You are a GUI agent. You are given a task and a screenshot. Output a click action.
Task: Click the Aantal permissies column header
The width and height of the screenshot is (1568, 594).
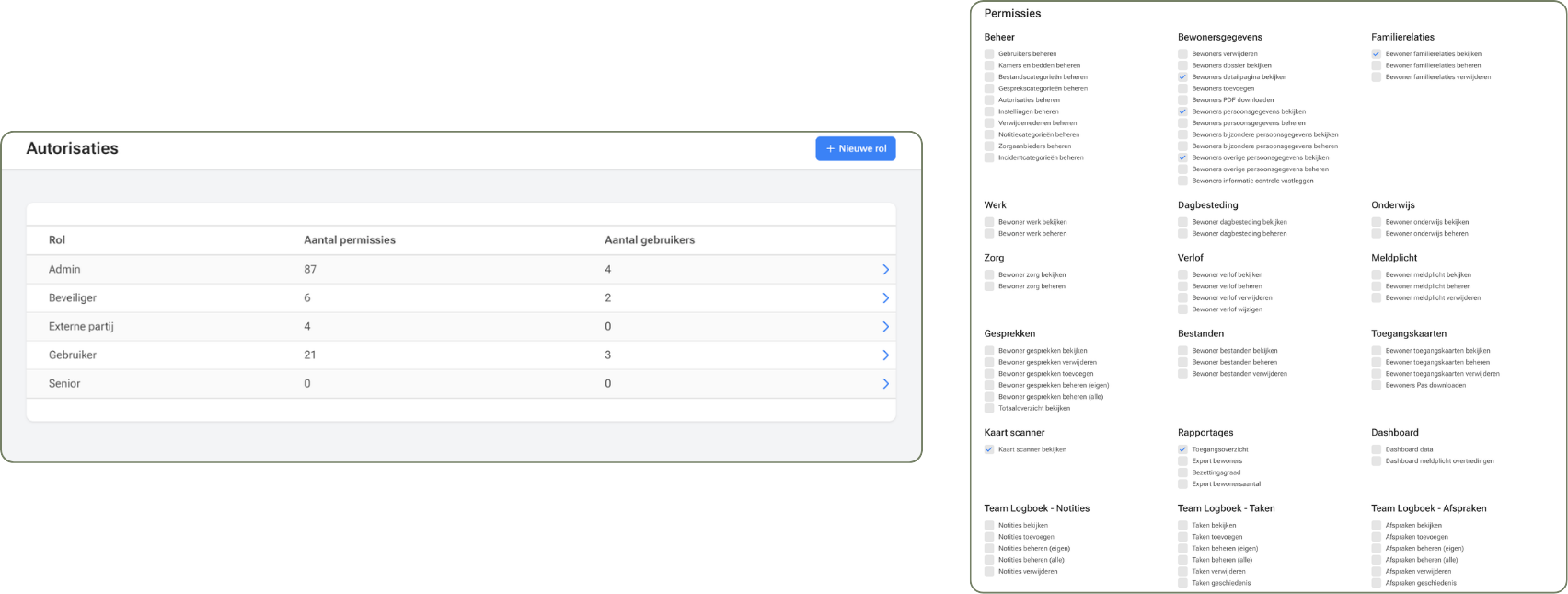coord(350,240)
